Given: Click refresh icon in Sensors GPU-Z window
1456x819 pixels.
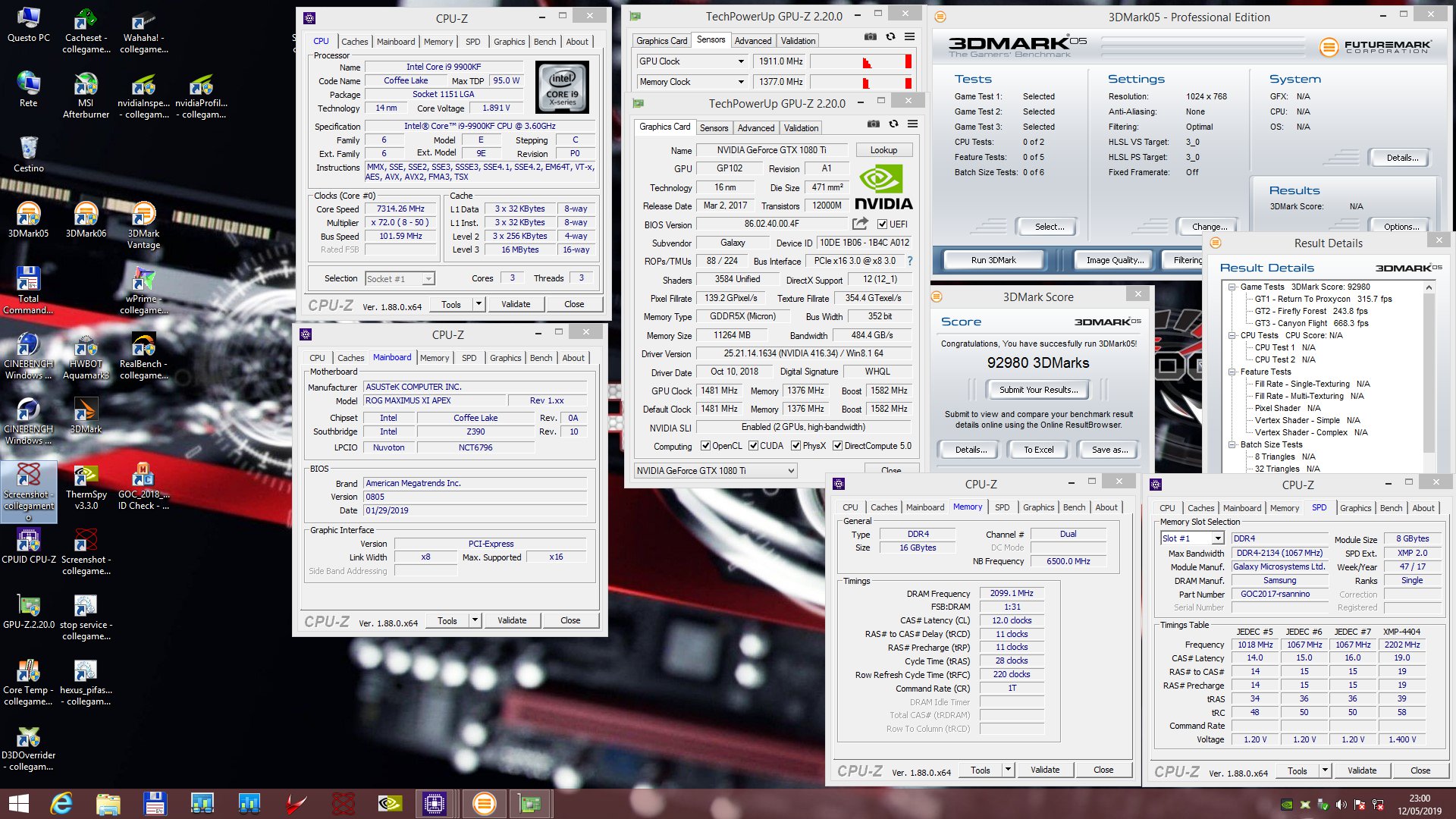Looking at the screenshot, I should 890,36.
